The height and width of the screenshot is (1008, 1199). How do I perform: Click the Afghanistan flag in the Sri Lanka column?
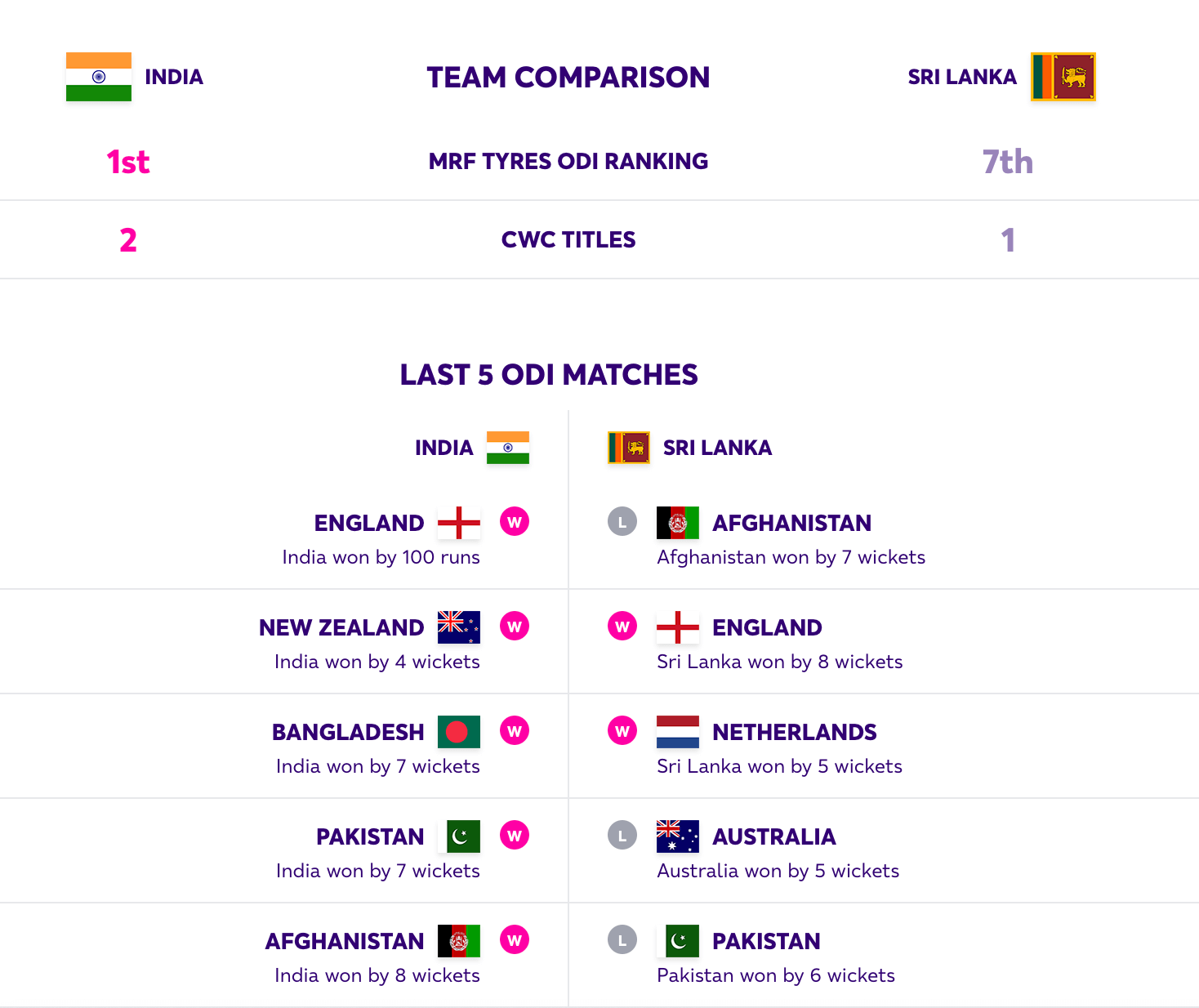pos(678,523)
